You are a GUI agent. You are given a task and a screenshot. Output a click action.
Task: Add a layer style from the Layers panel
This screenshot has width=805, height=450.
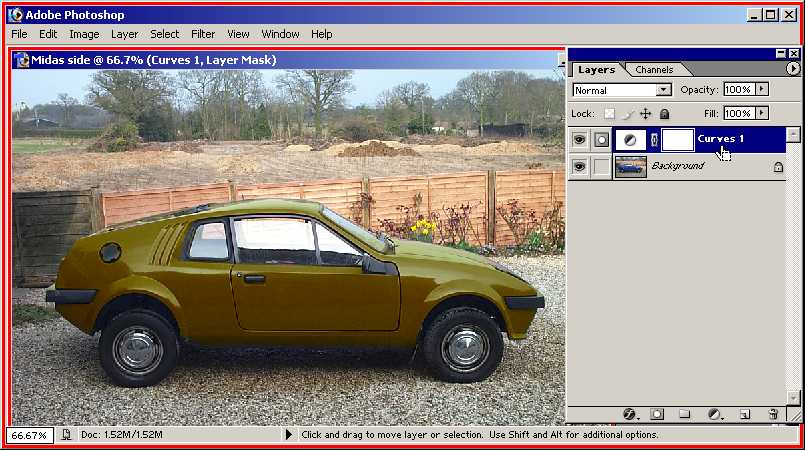(630, 413)
